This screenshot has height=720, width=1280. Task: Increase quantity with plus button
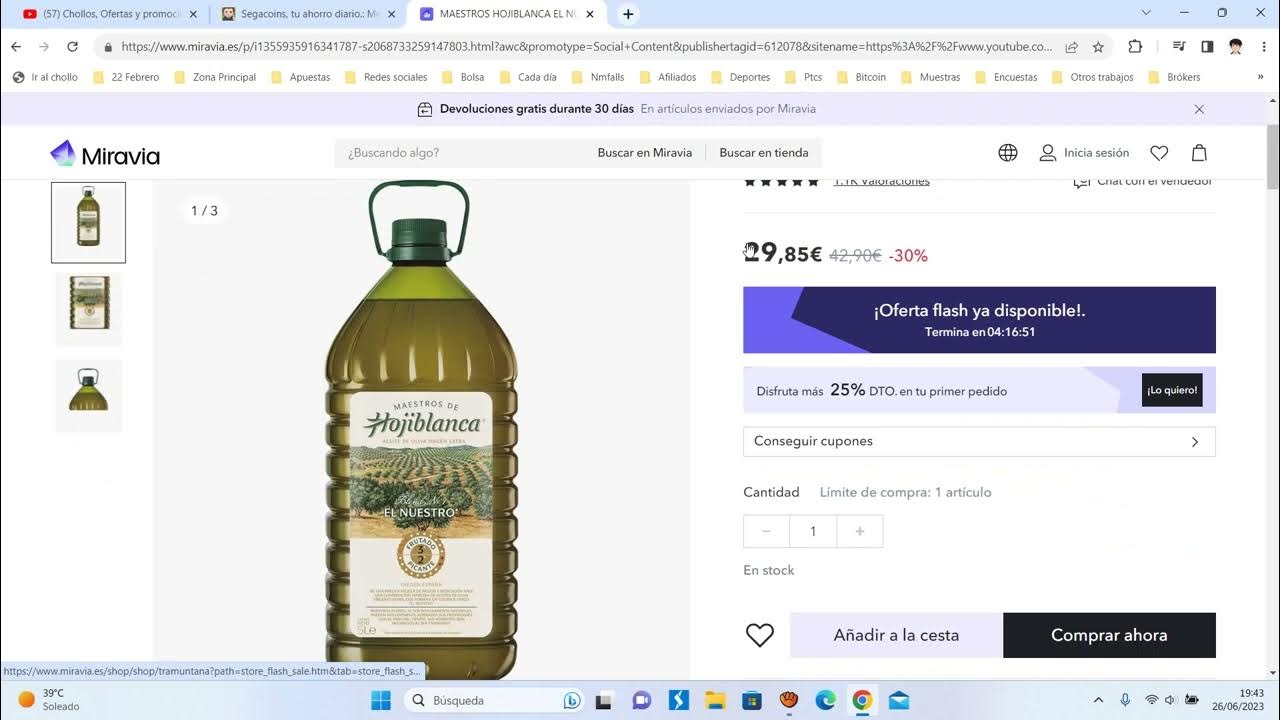(860, 531)
